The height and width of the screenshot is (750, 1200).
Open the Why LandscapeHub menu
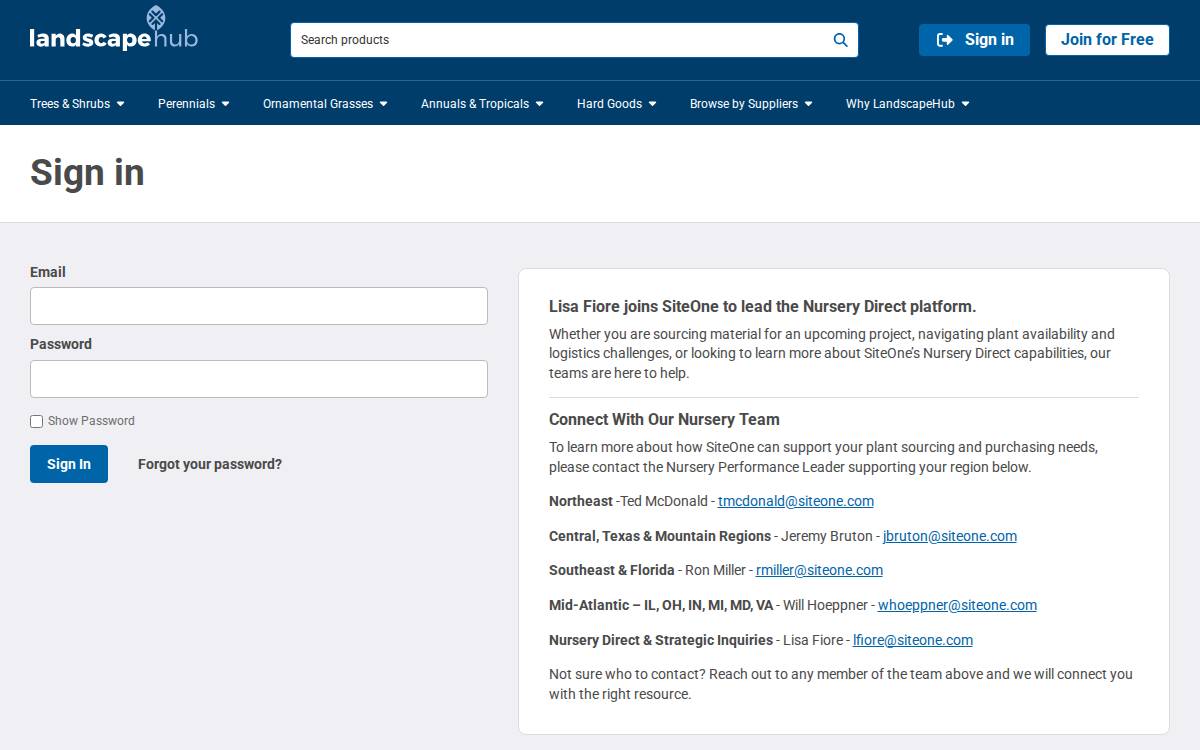908,103
